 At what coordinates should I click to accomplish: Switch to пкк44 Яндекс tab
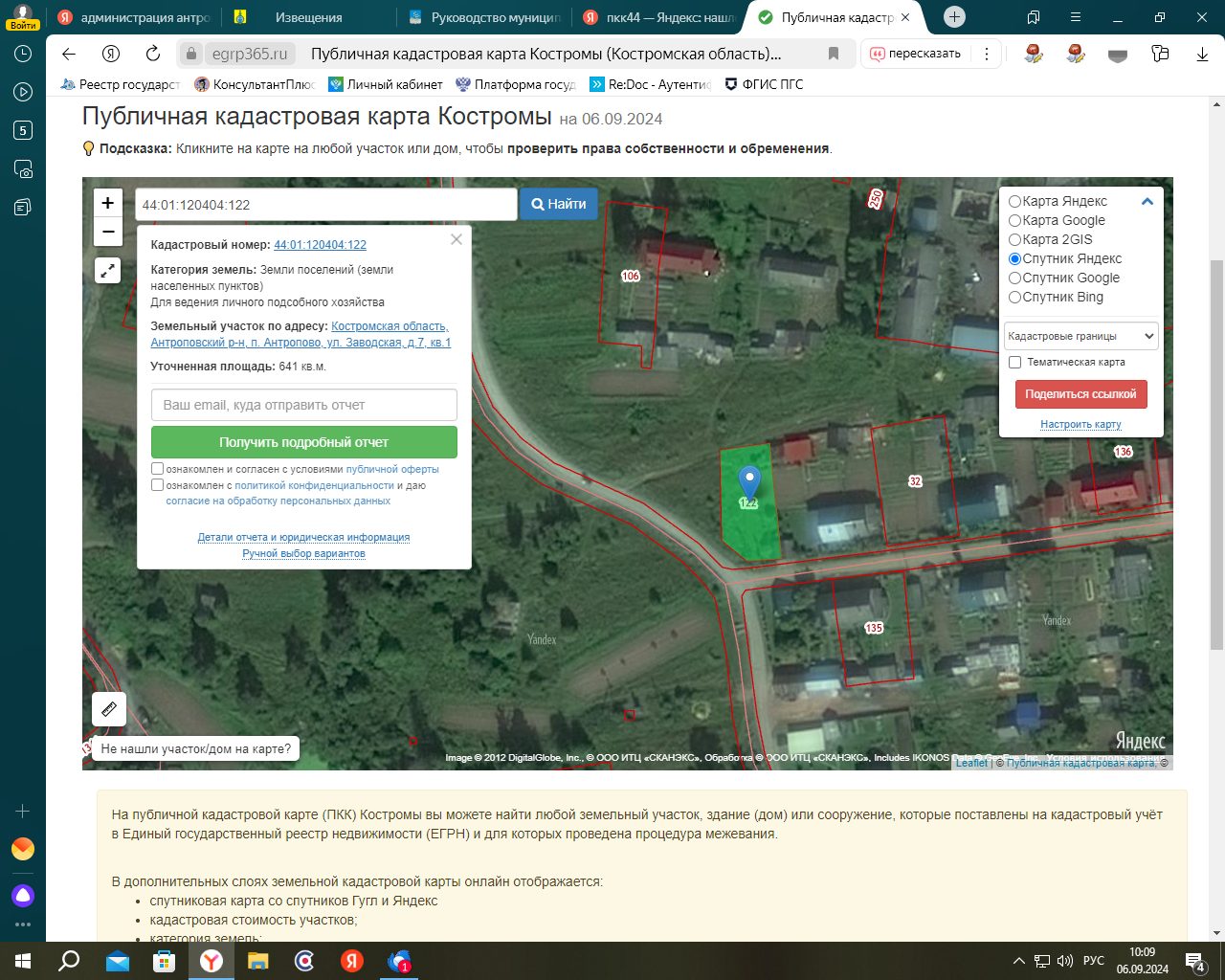660,17
